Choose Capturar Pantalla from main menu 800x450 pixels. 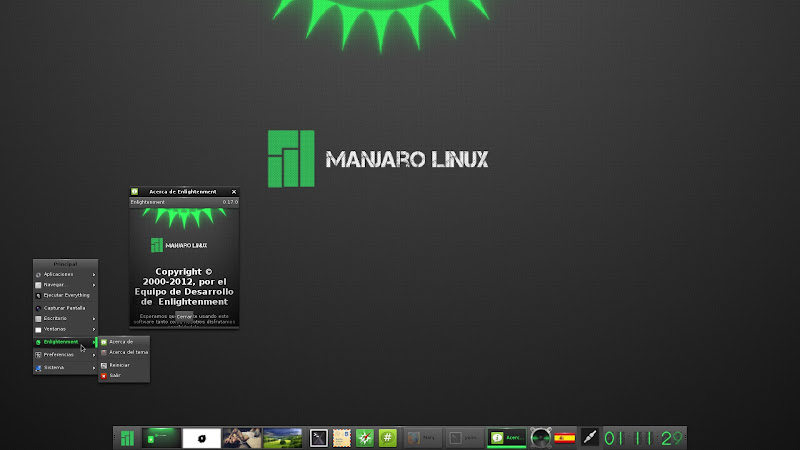click(65, 308)
